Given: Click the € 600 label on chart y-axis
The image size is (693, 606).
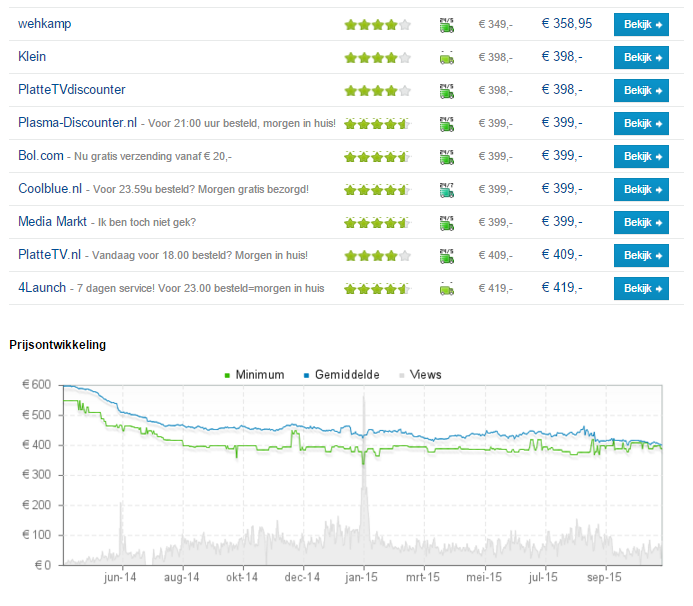Looking at the screenshot, I should 37,385.
